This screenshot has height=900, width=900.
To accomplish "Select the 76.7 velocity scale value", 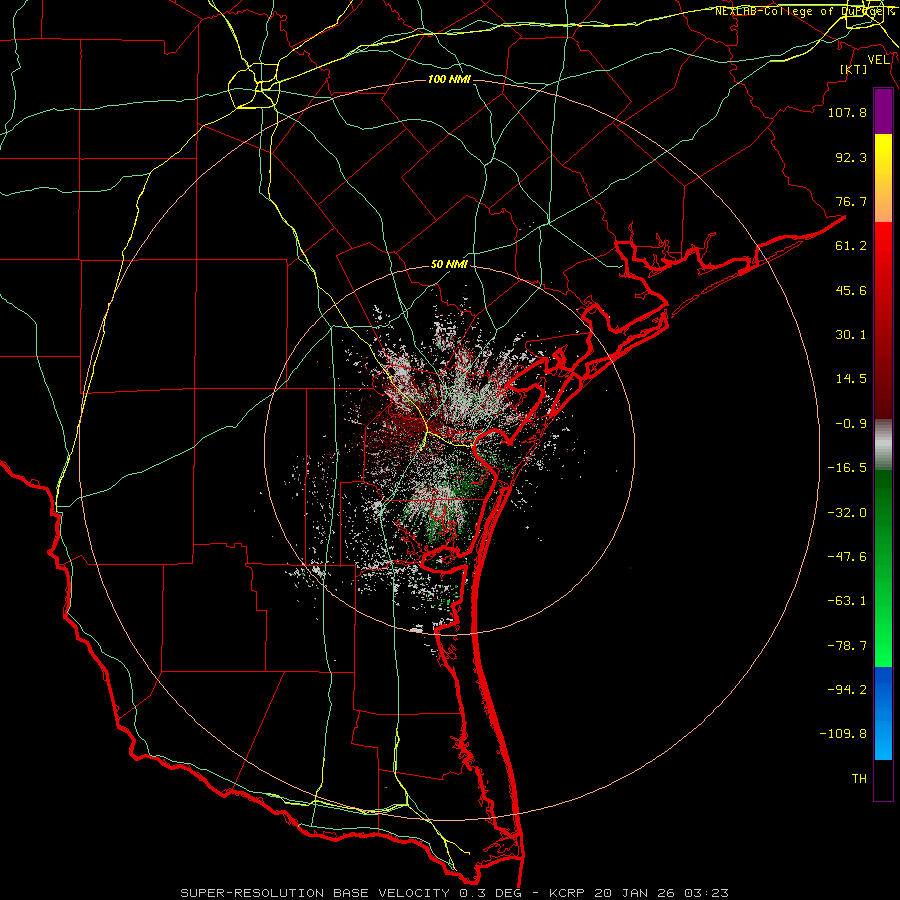I will coord(851,201).
